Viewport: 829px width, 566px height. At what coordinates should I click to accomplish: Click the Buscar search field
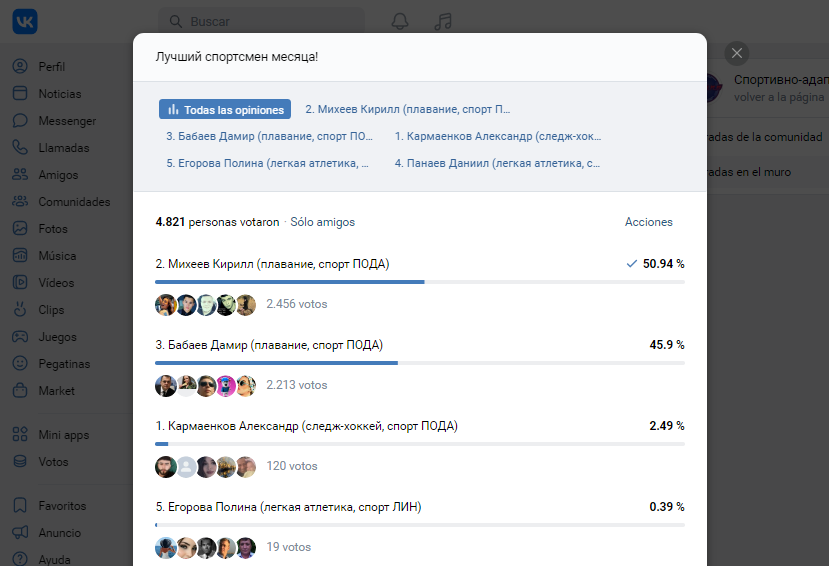click(262, 22)
